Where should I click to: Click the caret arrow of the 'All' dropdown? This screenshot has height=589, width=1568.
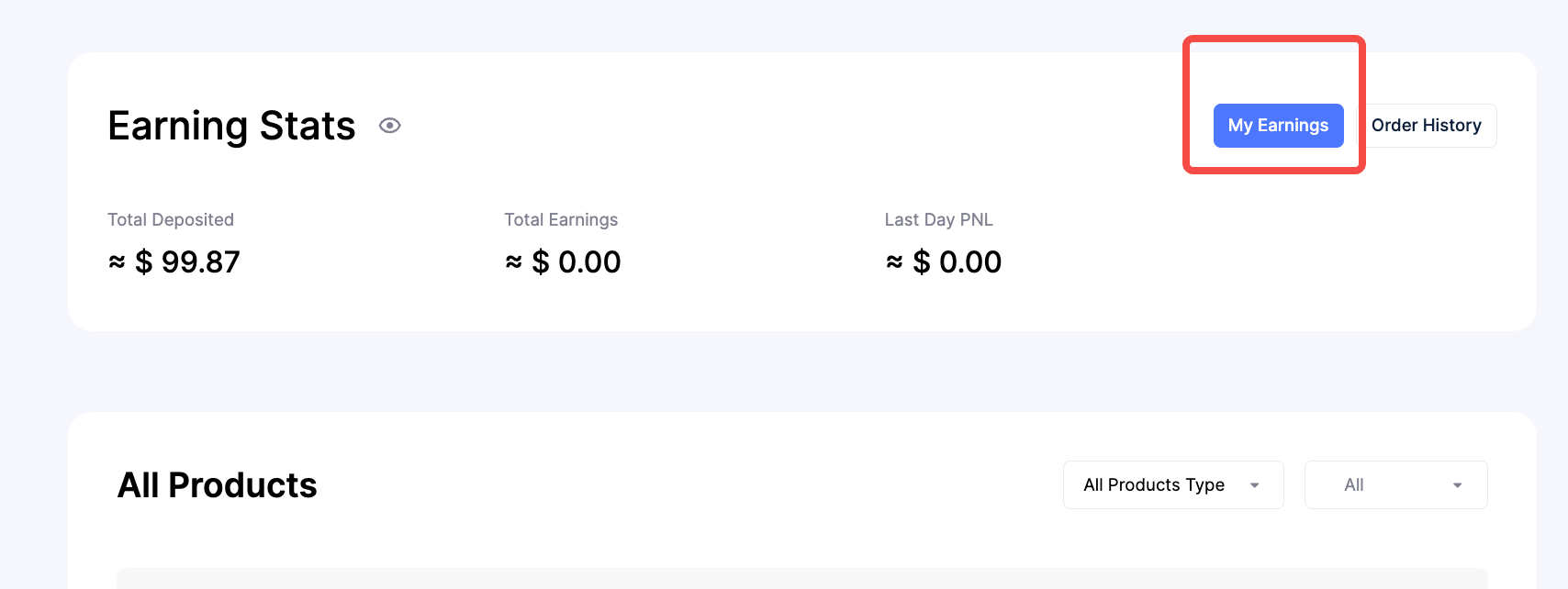point(1457,485)
